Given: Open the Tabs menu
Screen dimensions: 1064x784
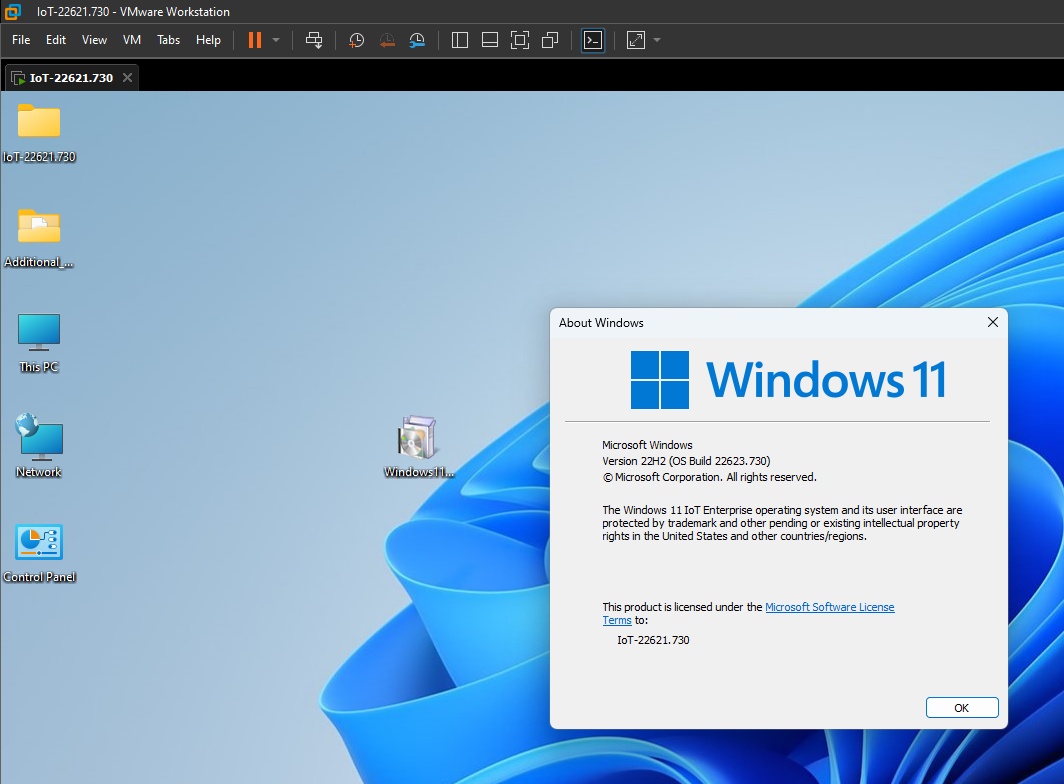Looking at the screenshot, I should click(x=168, y=40).
